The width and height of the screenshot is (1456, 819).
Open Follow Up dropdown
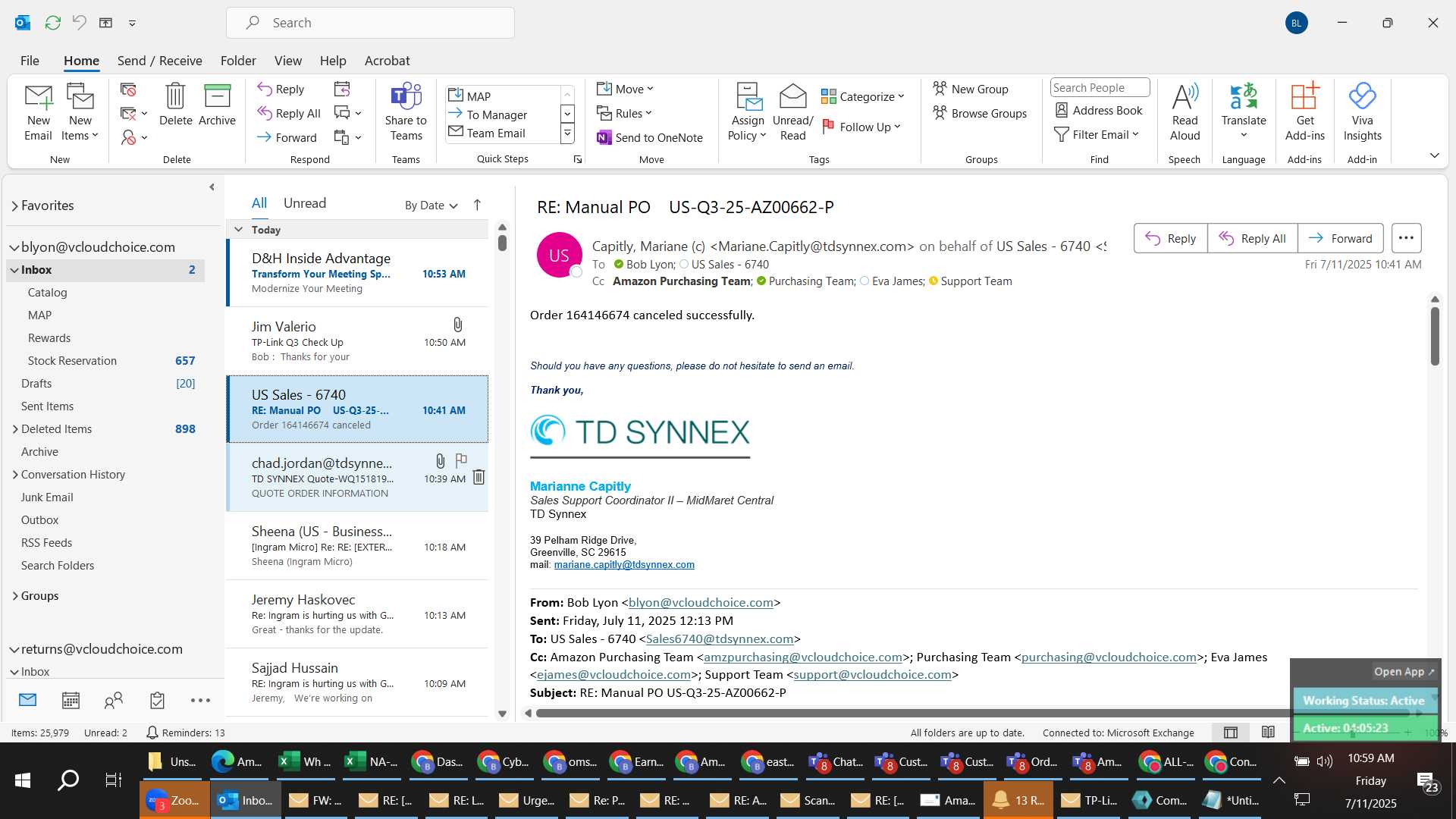(x=861, y=127)
